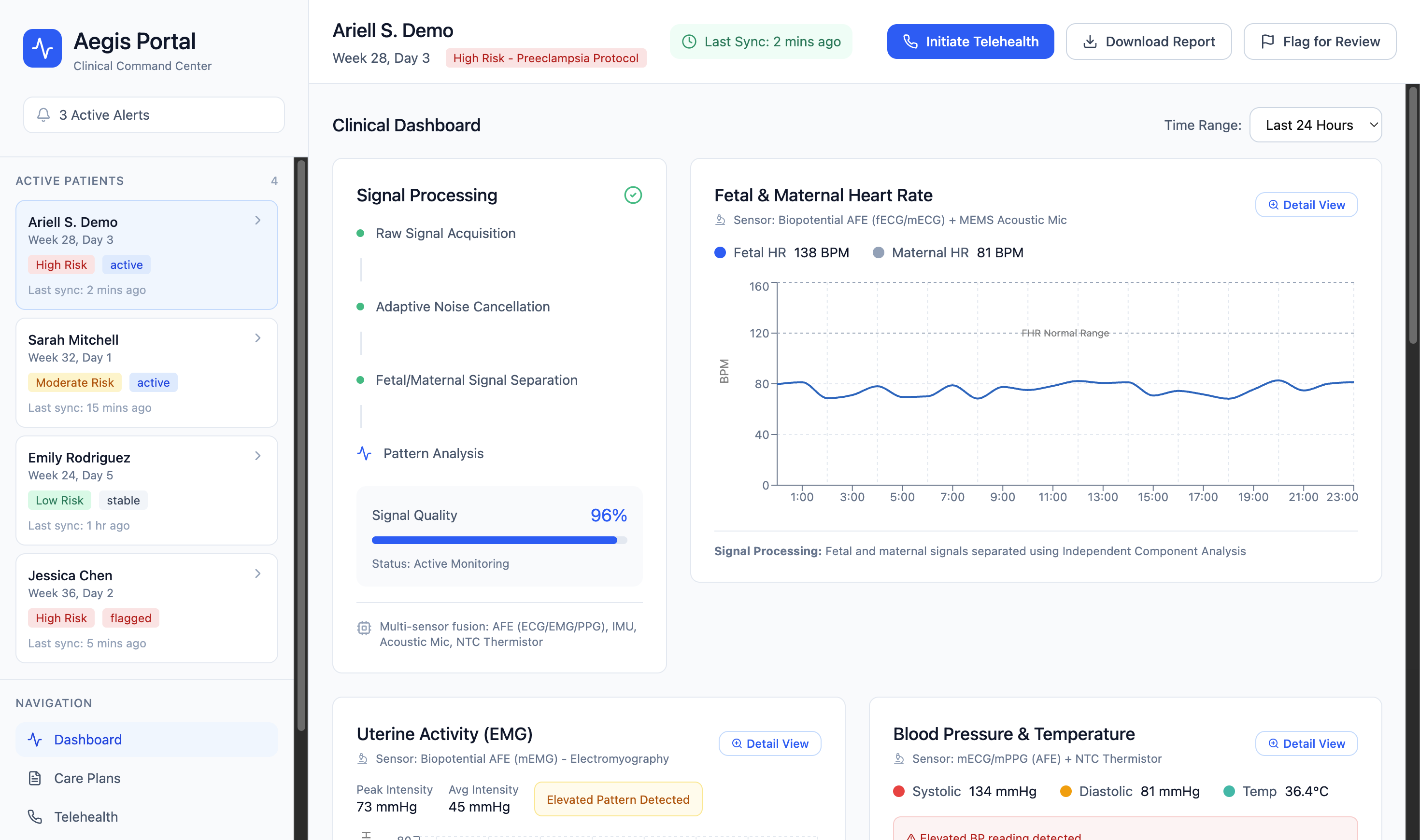Toggle the Fetal HR legend dot
The height and width of the screenshot is (840, 1420).
click(720, 252)
